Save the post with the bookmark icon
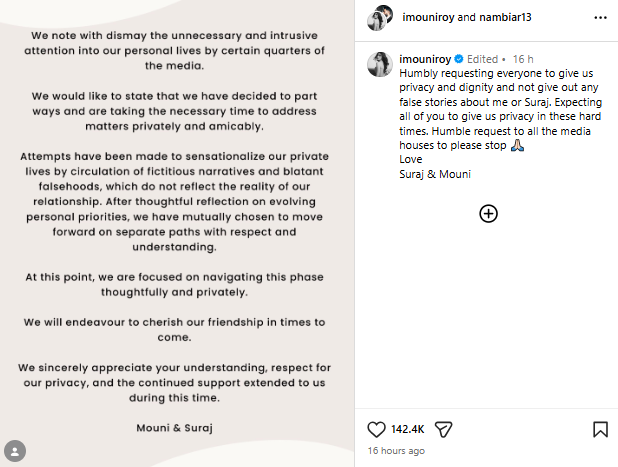 [x=600, y=429]
